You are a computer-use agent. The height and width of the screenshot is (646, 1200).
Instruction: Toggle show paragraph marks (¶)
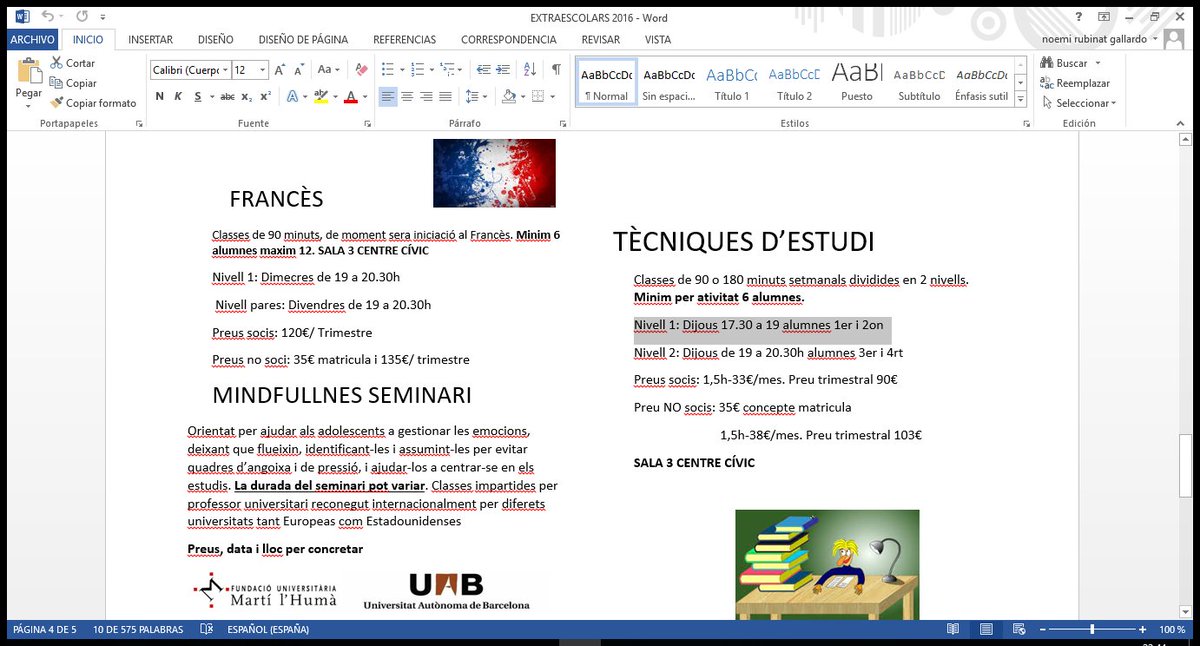556,70
